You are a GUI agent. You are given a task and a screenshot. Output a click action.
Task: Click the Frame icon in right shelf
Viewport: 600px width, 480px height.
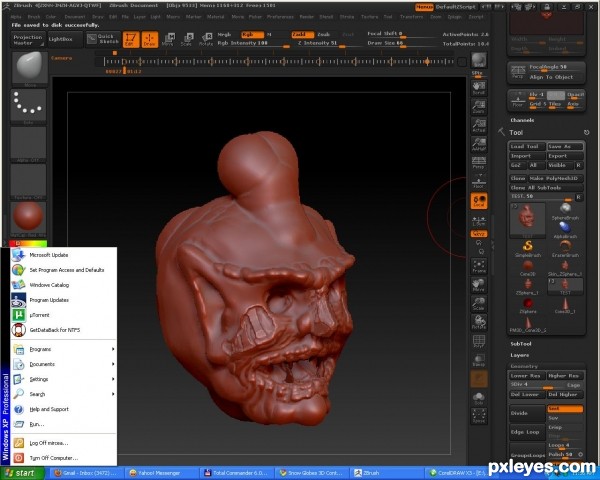479,266
